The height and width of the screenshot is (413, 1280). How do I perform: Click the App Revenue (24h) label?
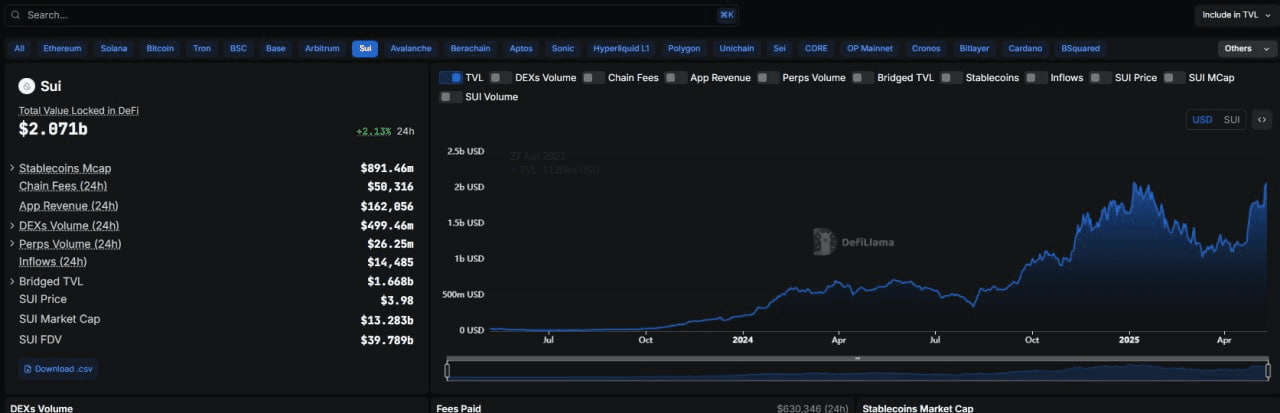pyautogui.click(x=68, y=206)
